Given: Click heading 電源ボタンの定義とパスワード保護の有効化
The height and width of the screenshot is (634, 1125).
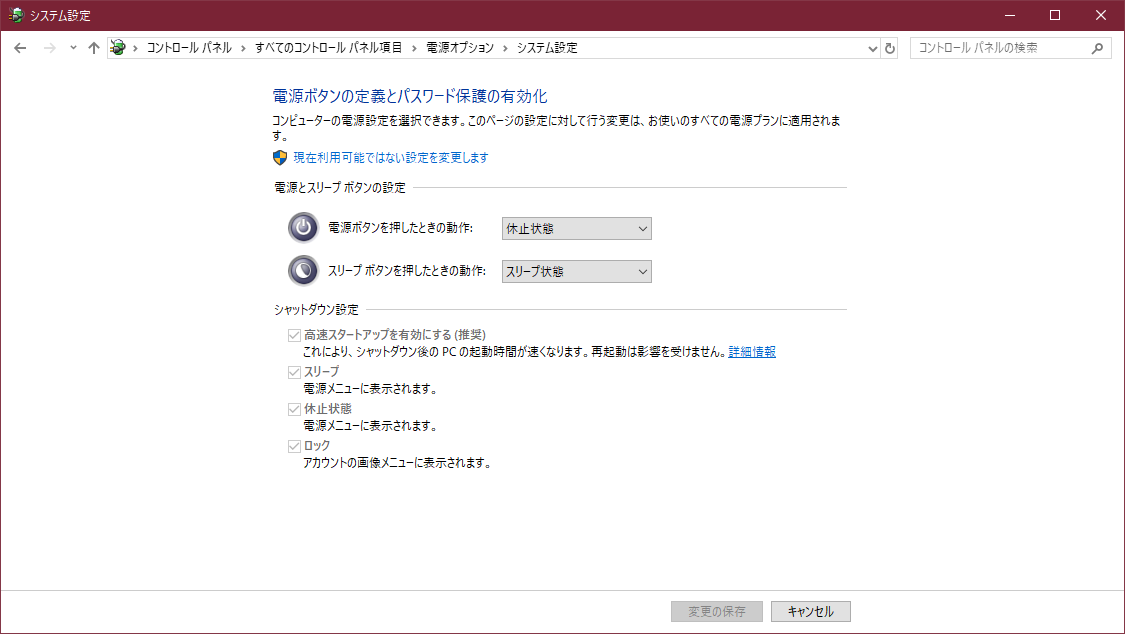Looking at the screenshot, I should click(x=410, y=96).
